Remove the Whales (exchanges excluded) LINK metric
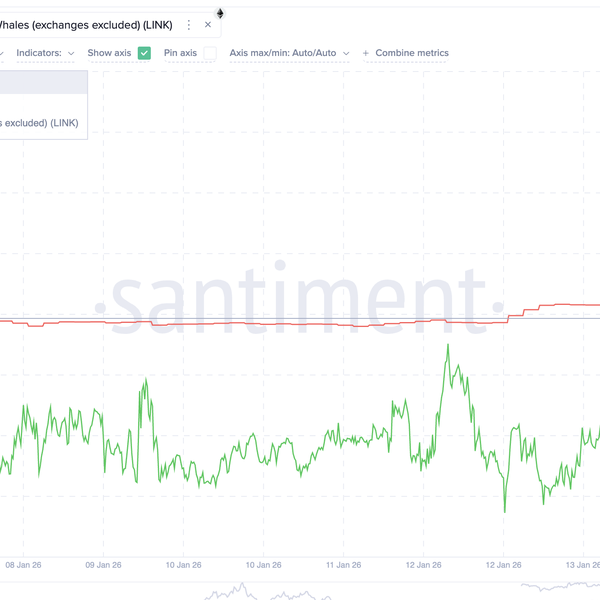This screenshot has height=600, width=600. 208,25
